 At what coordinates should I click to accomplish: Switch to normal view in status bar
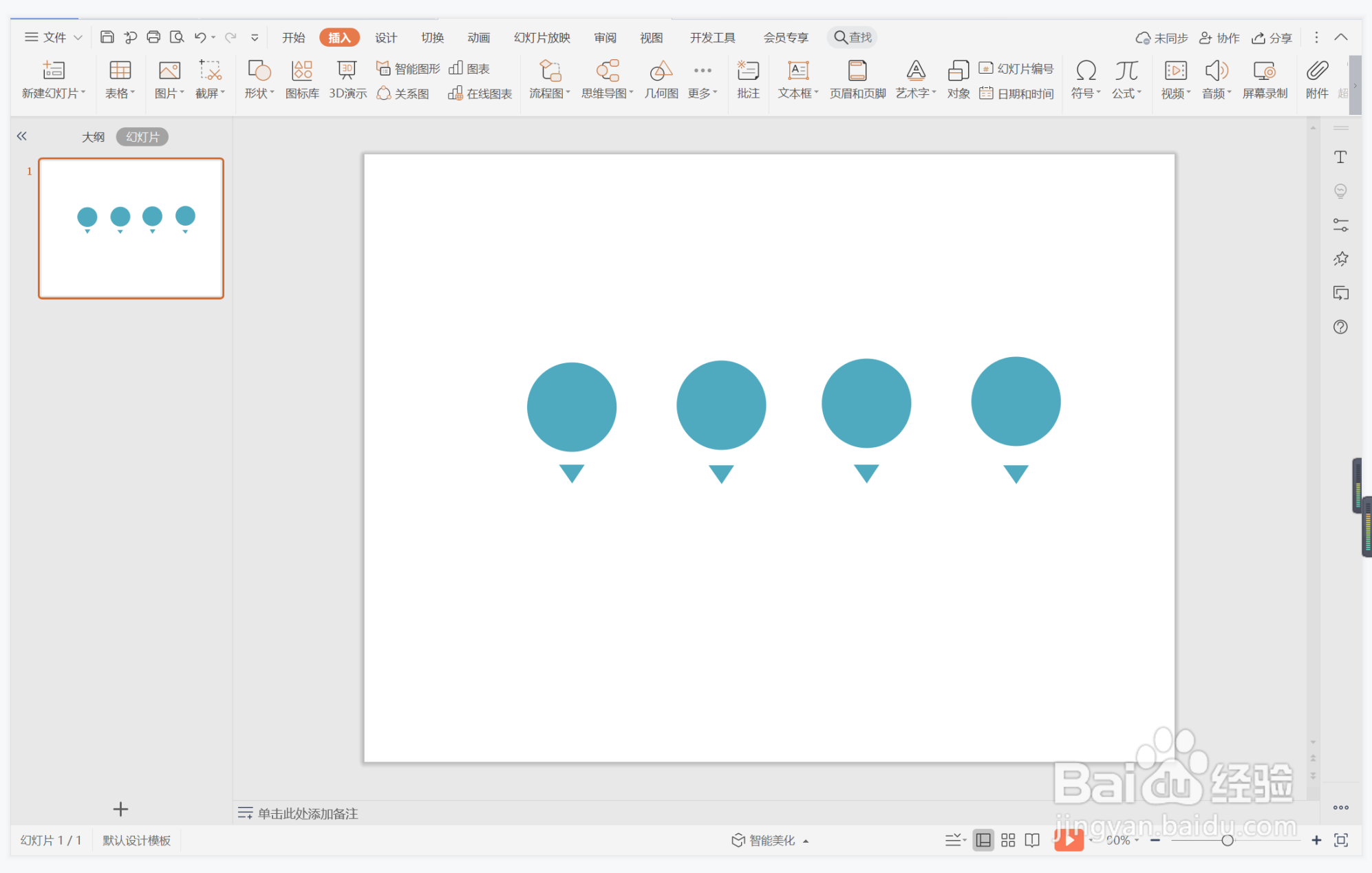point(983,840)
